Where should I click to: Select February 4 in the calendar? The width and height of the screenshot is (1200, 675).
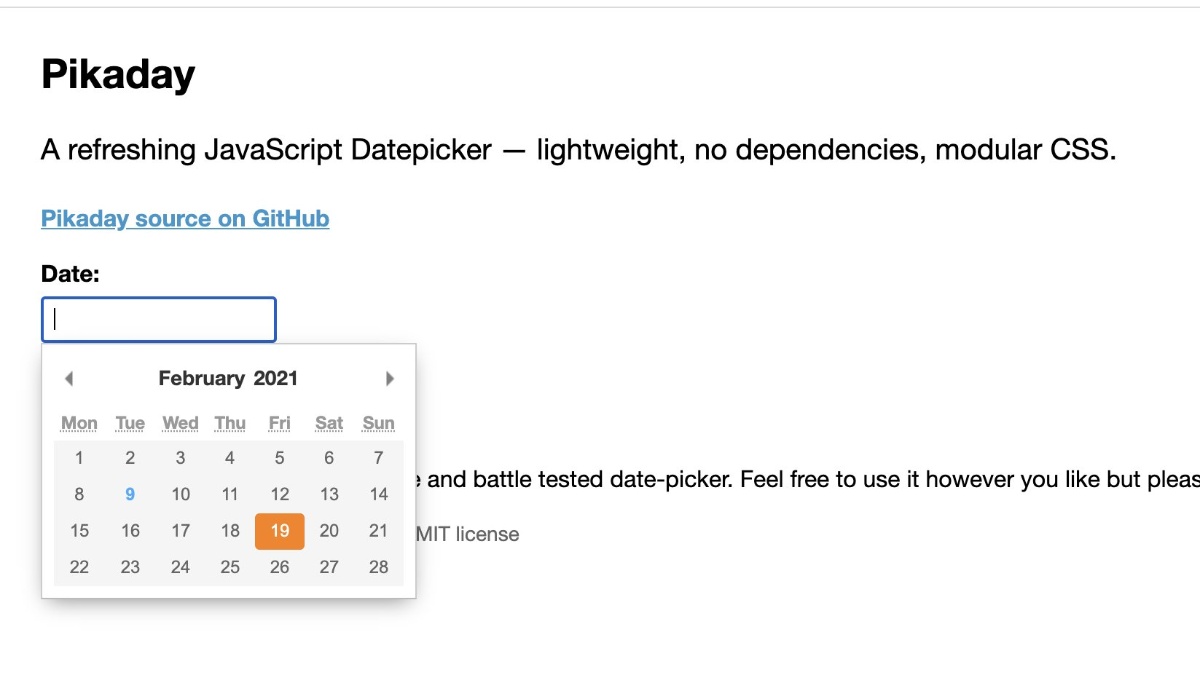230,459
